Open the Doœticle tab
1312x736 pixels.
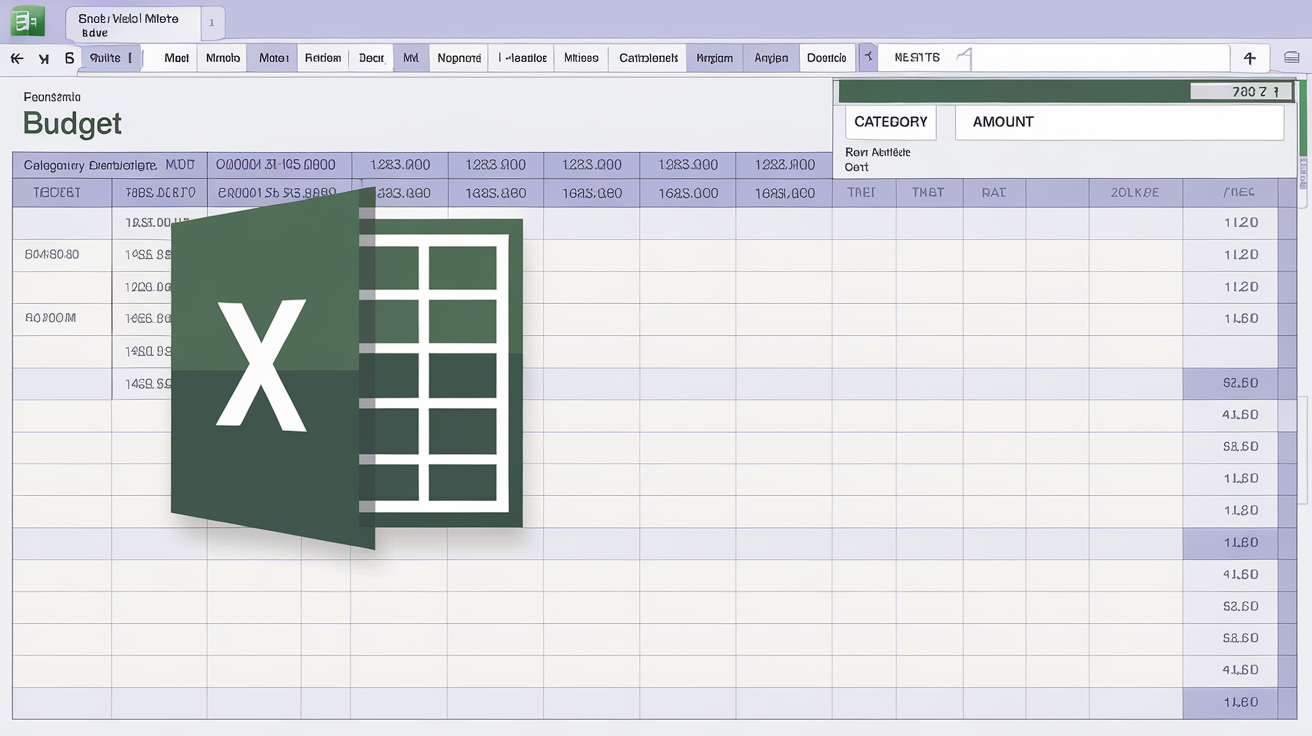pyautogui.click(x=826, y=58)
